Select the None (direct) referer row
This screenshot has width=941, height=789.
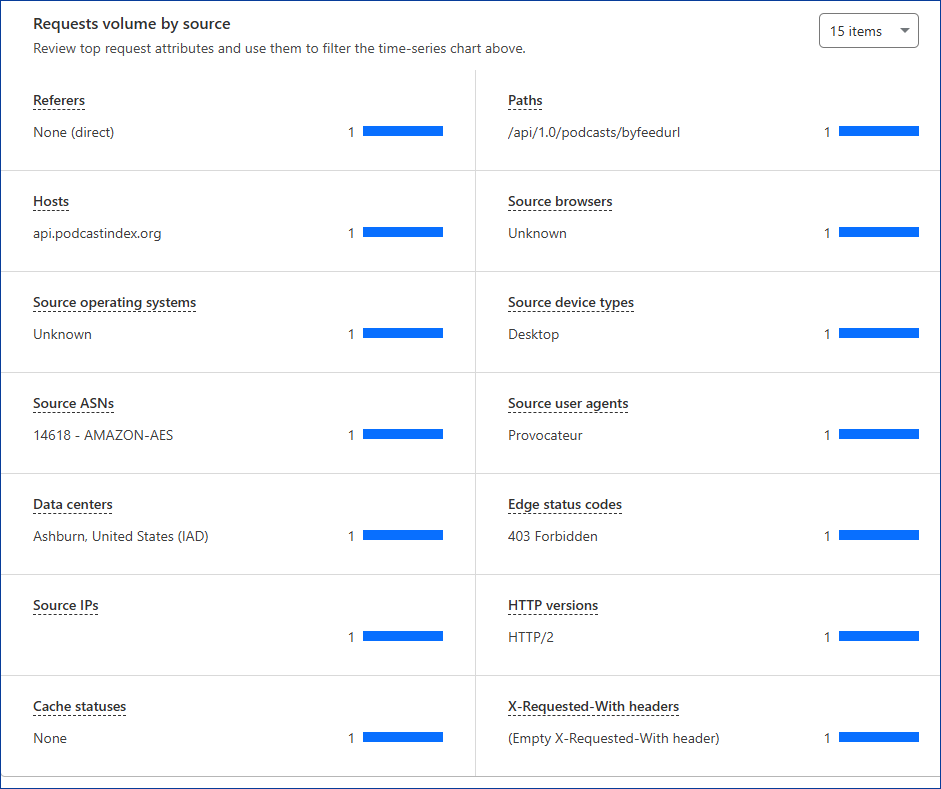[x=74, y=132]
